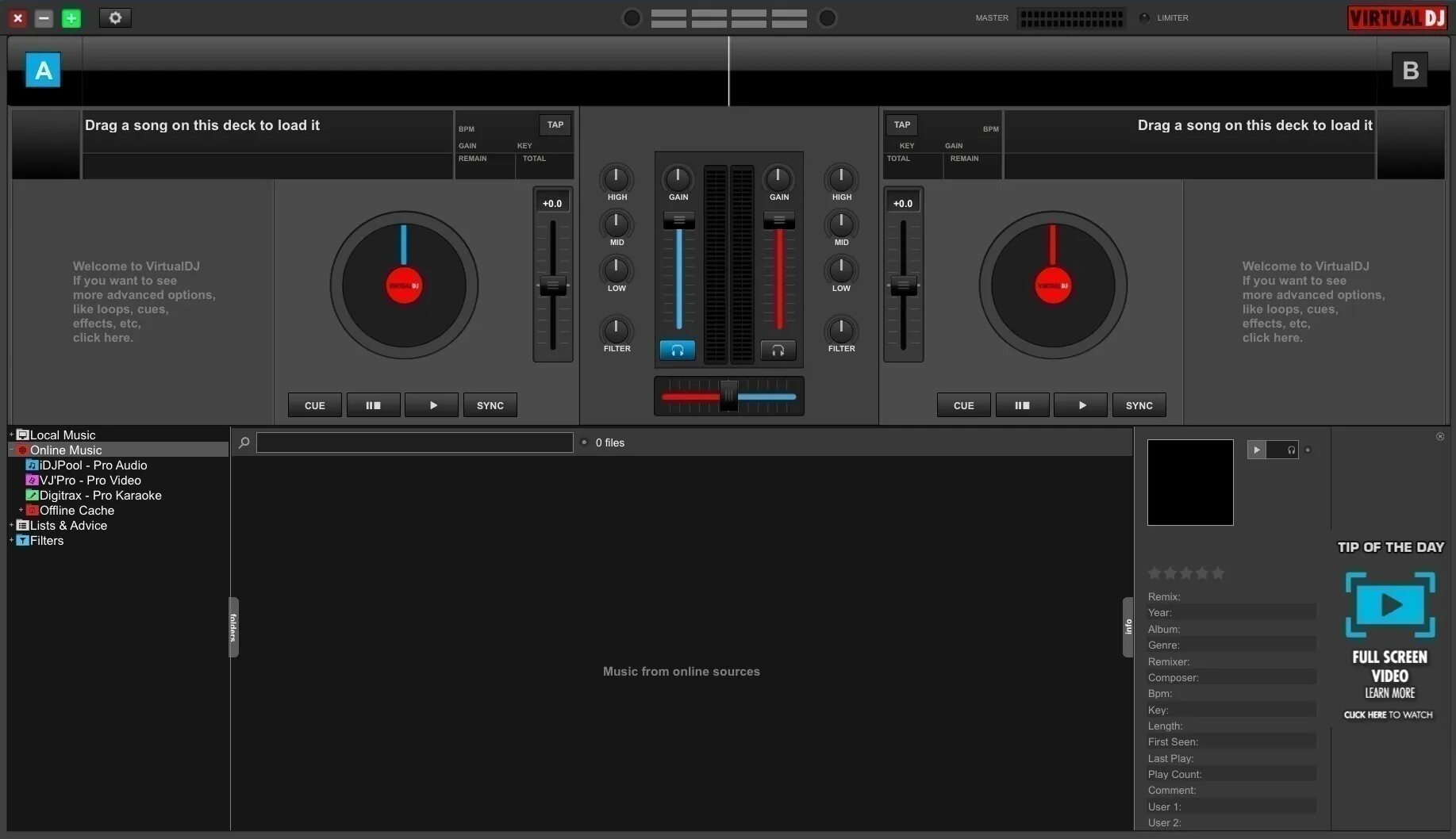The width and height of the screenshot is (1456, 839).
Task: Click deck B LOW EQ knob
Action: (841, 270)
